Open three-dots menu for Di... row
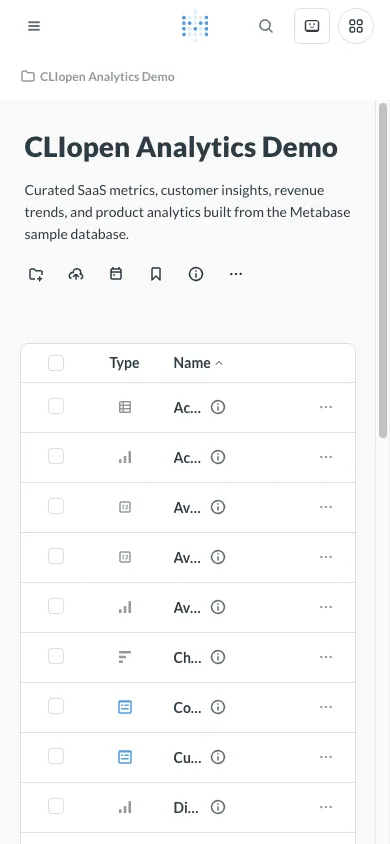Screen dimensions: 390x844 tap(326, 807)
